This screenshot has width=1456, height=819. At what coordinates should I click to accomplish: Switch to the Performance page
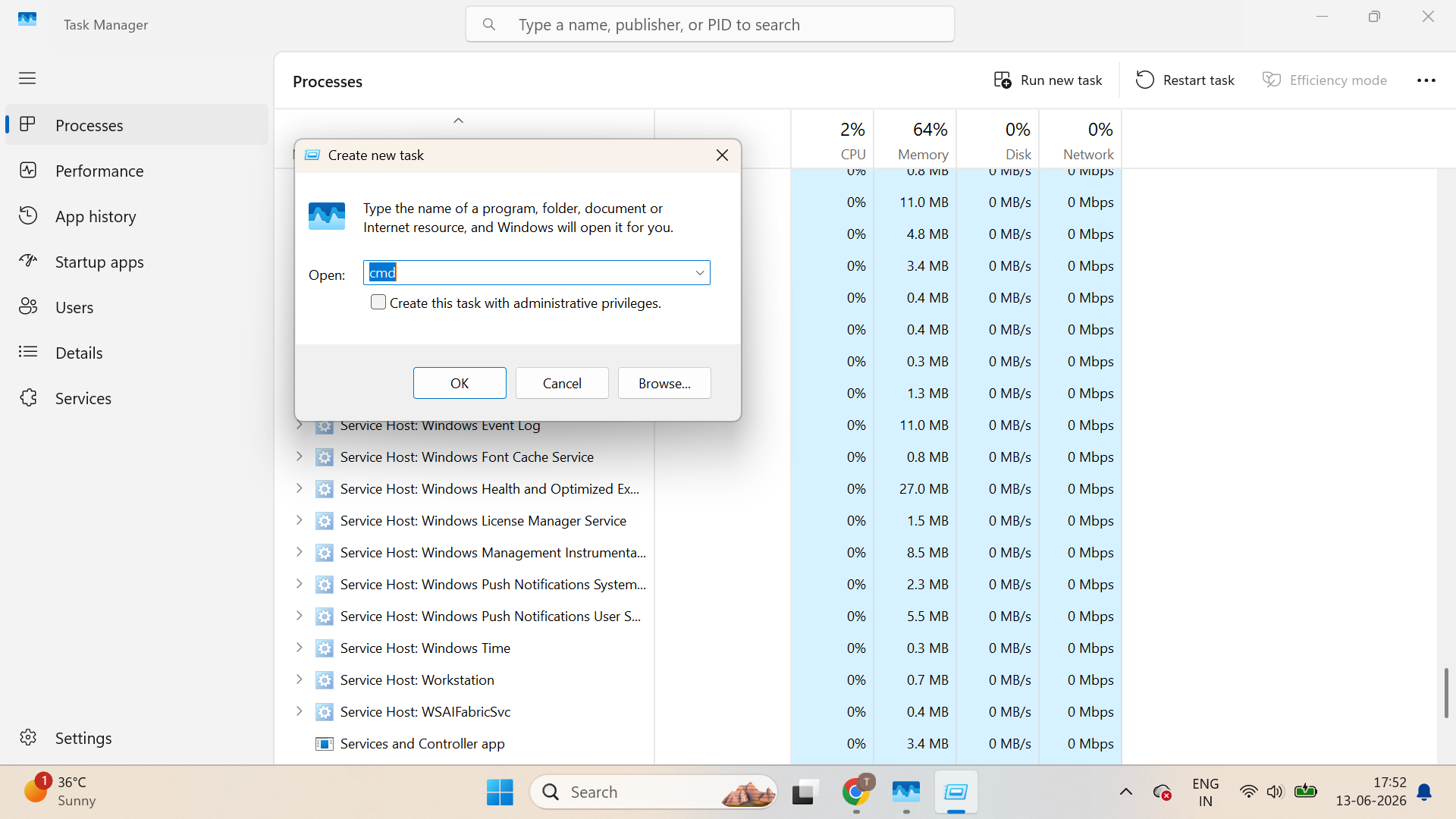point(136,171)
